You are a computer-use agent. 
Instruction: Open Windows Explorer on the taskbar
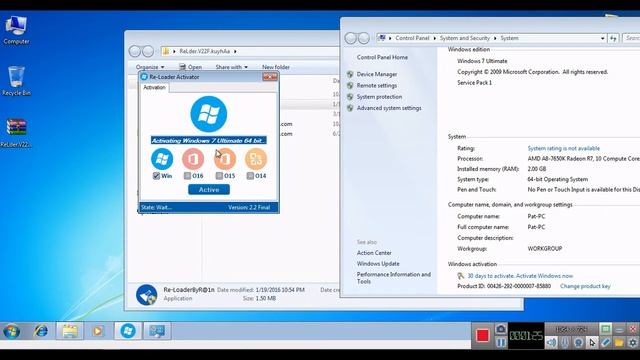[x=70, y=331]
